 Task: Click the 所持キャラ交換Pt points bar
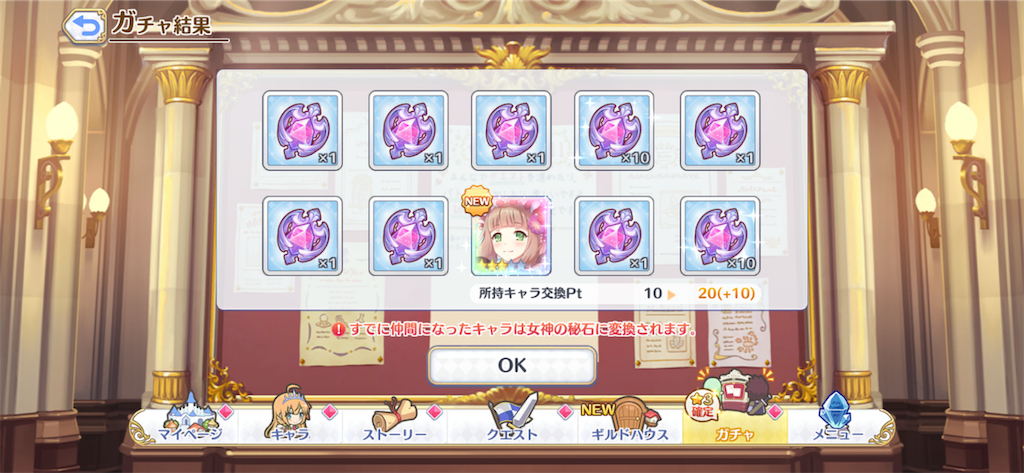pyautogui.click(x=616, y=294)
